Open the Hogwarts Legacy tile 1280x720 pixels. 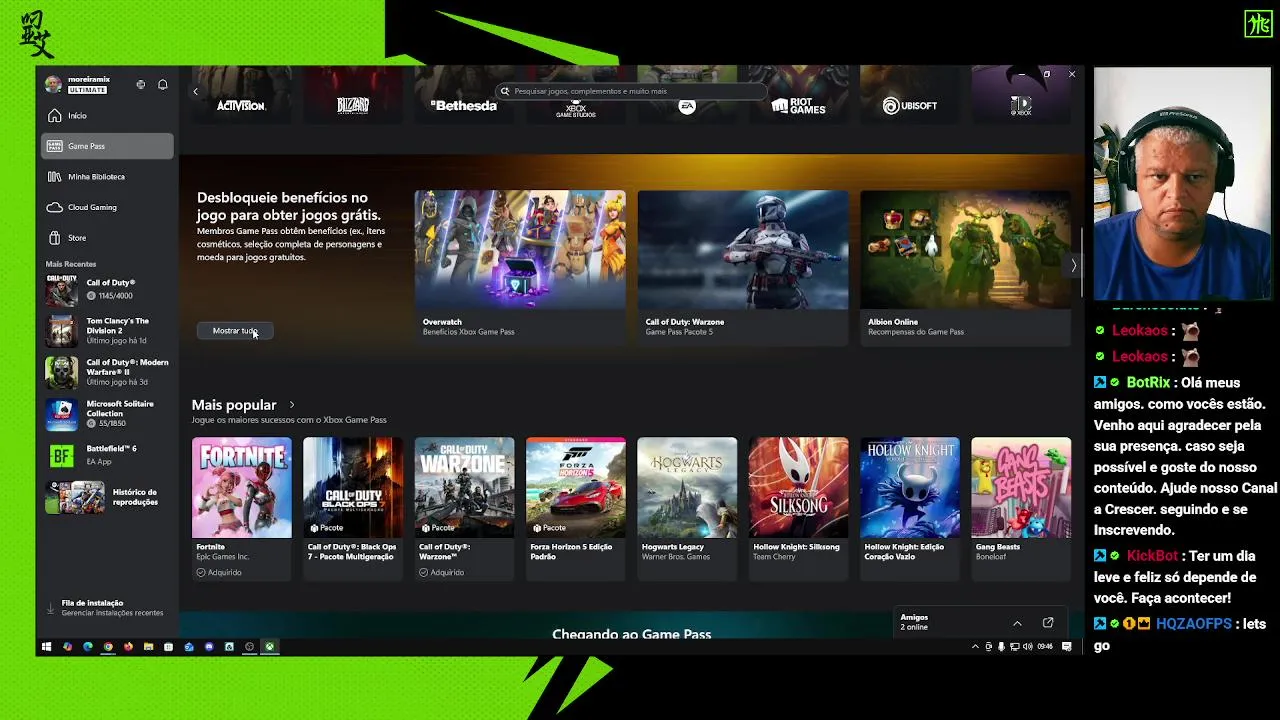687,508
